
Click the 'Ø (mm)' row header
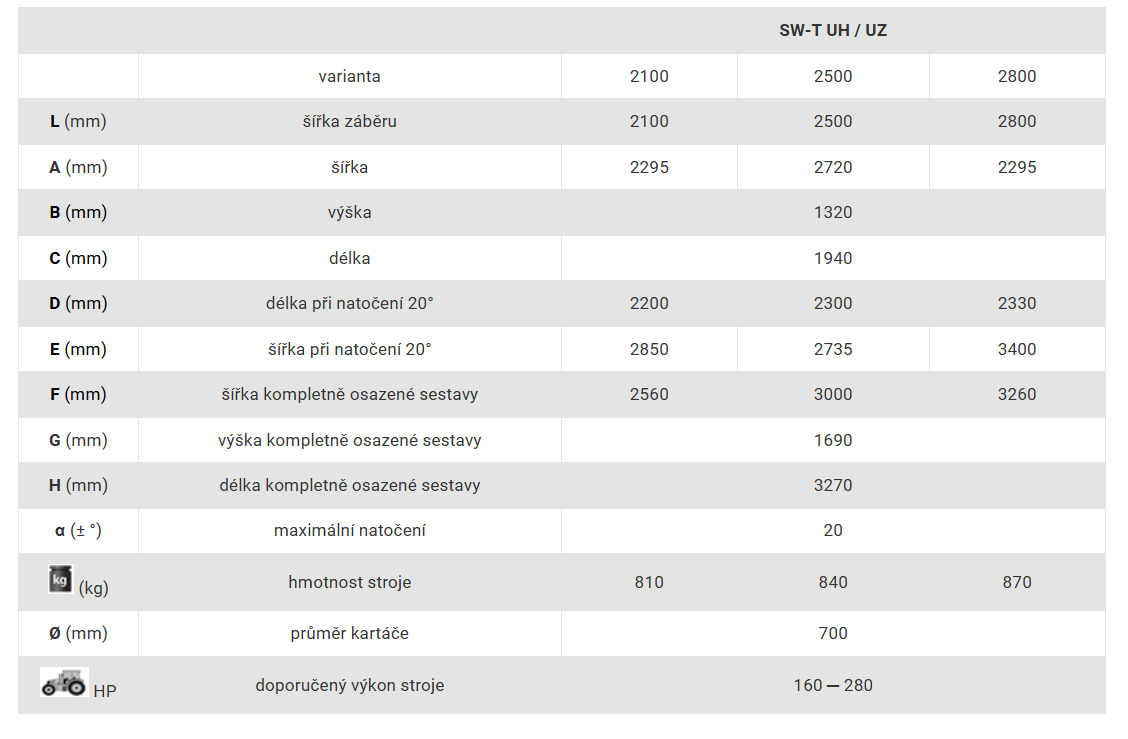coord(78,633)
